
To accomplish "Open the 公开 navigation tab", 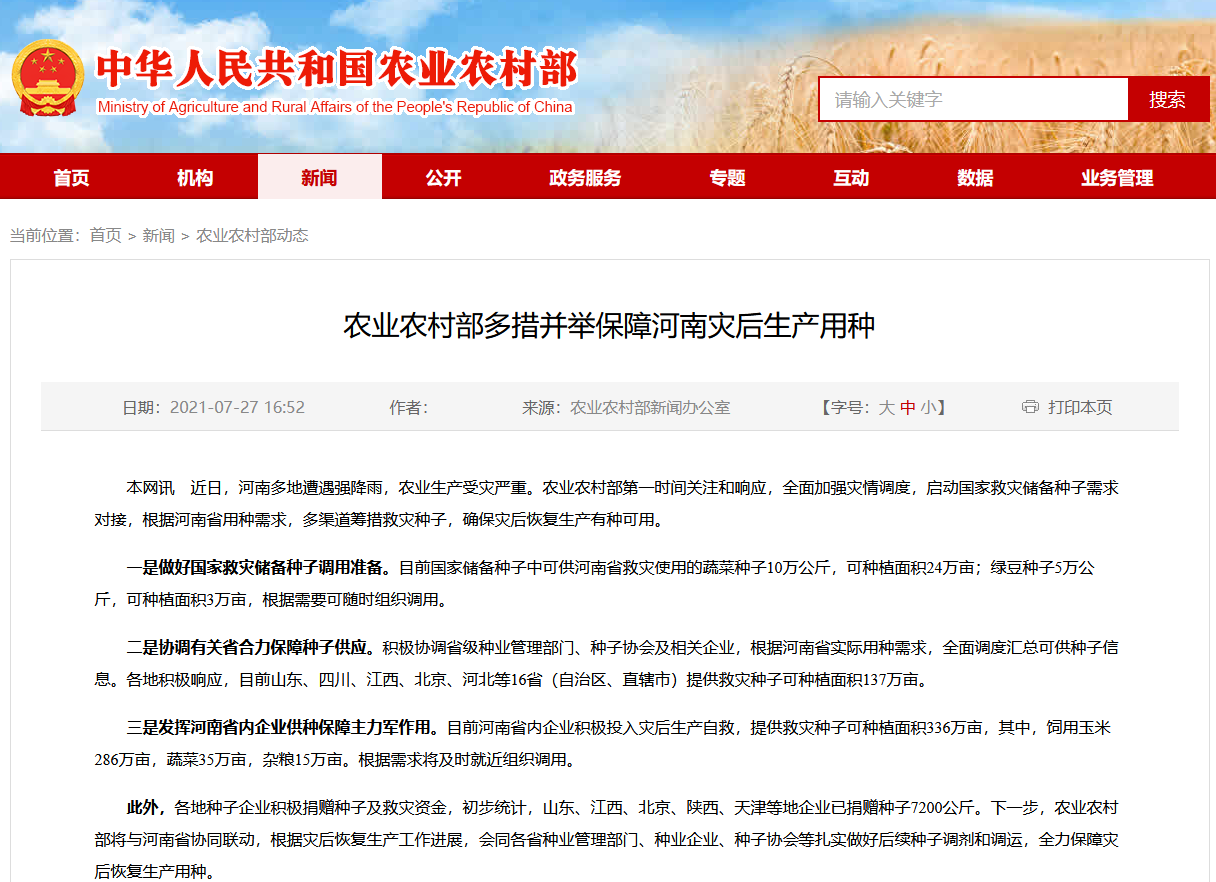I will click(443, 177).
